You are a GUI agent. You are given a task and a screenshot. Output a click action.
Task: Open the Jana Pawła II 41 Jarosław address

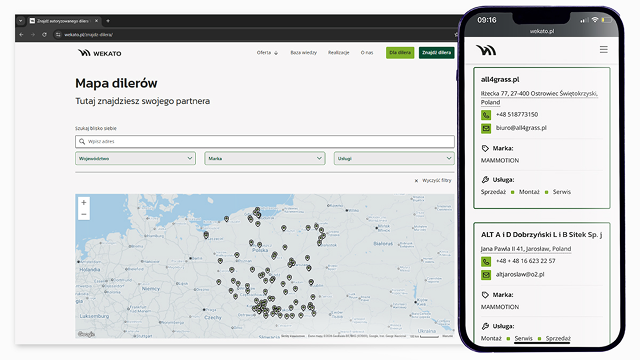(526, 249)
